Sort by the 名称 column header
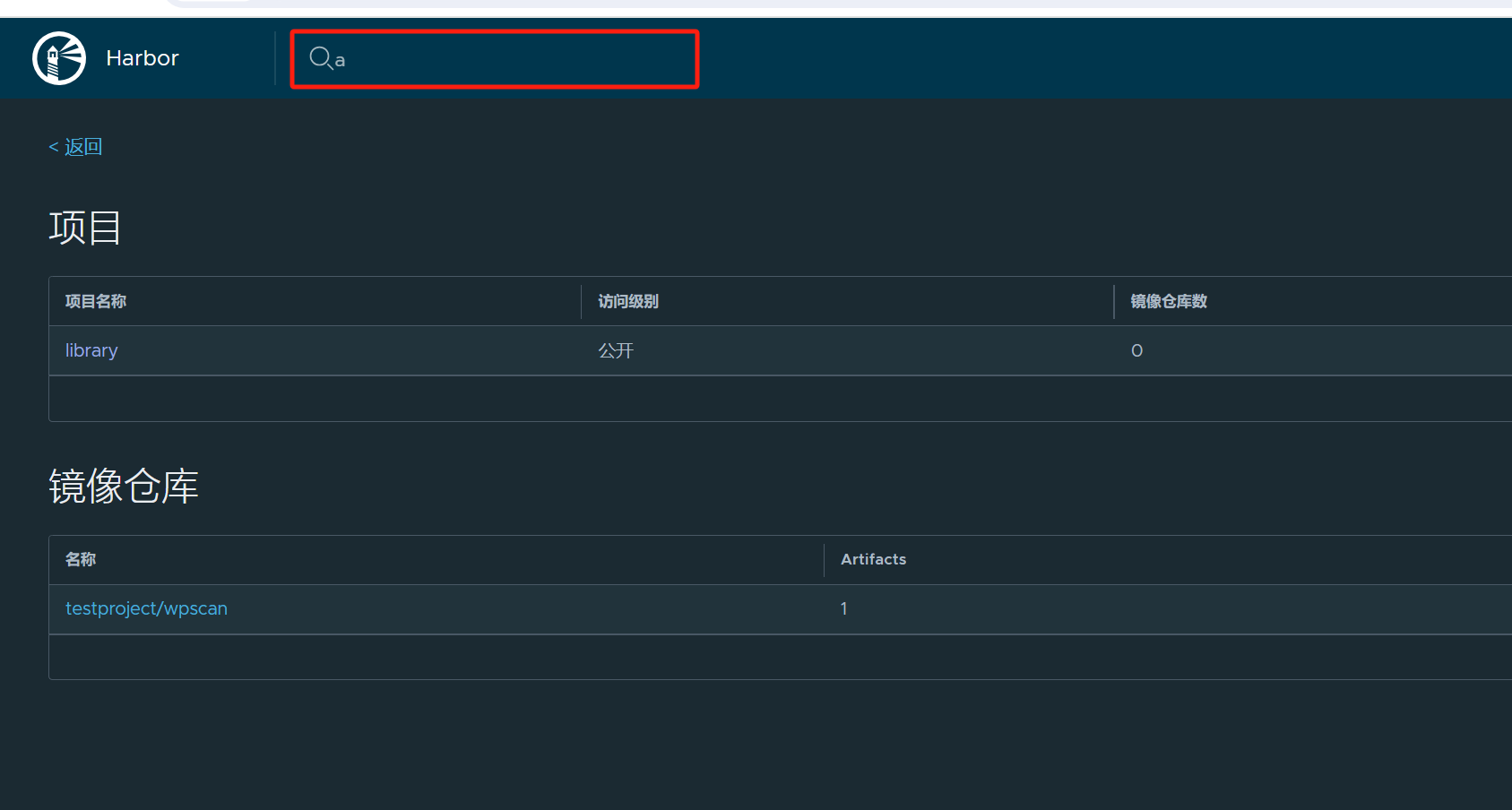Image resolution: width=1512 pixels, height=810 pixels. 81,559
